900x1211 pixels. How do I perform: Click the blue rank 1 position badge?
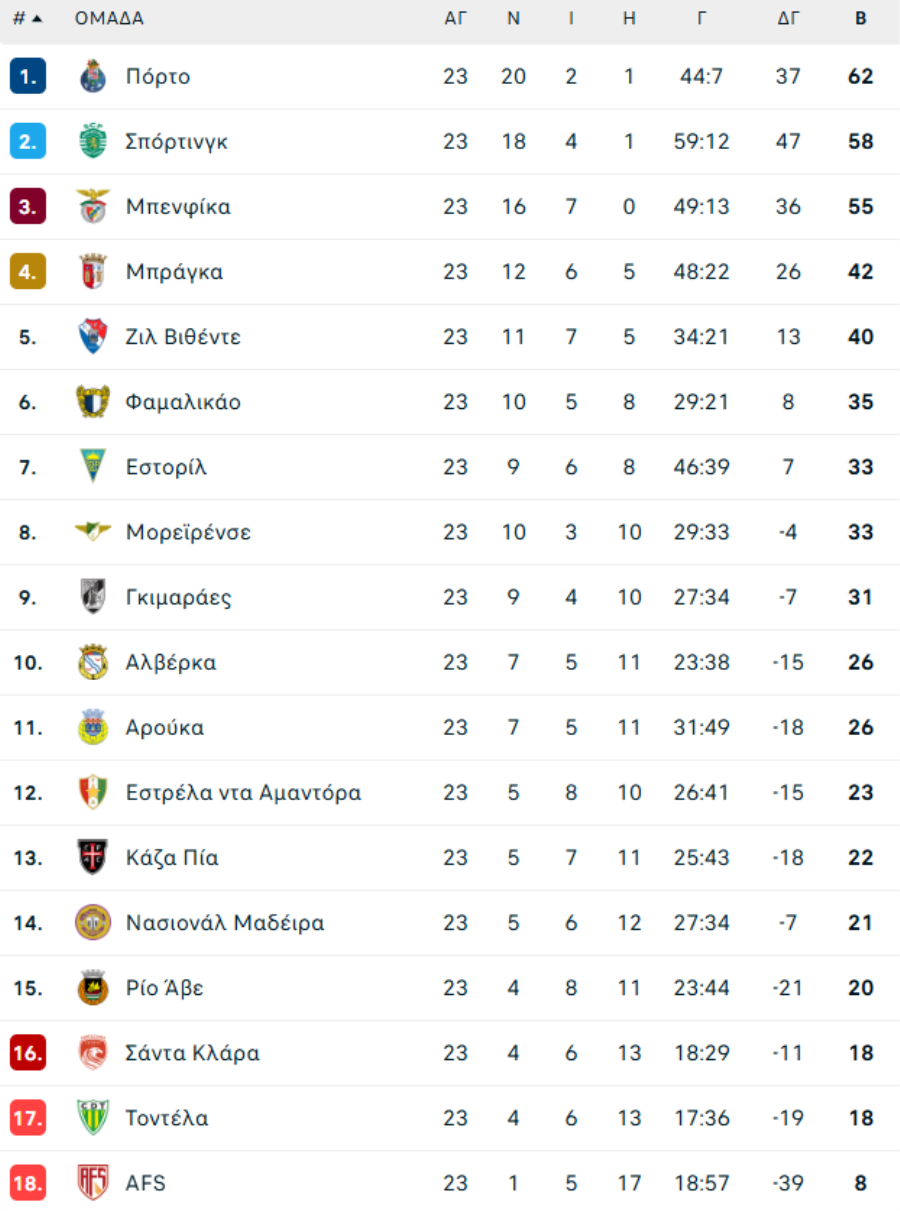[28, 77]
